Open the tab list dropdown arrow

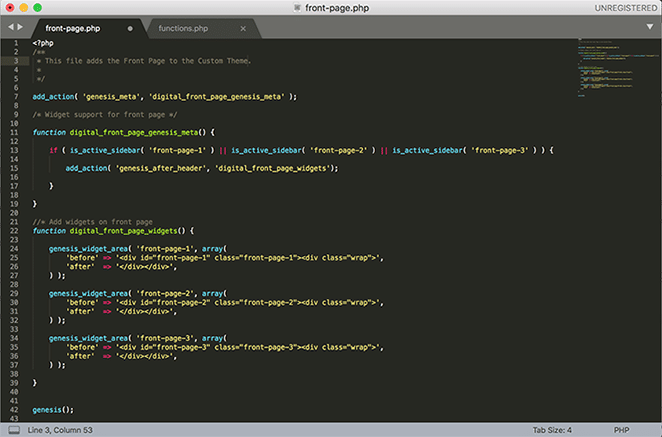pyautogui.click(x=649, y=27)
